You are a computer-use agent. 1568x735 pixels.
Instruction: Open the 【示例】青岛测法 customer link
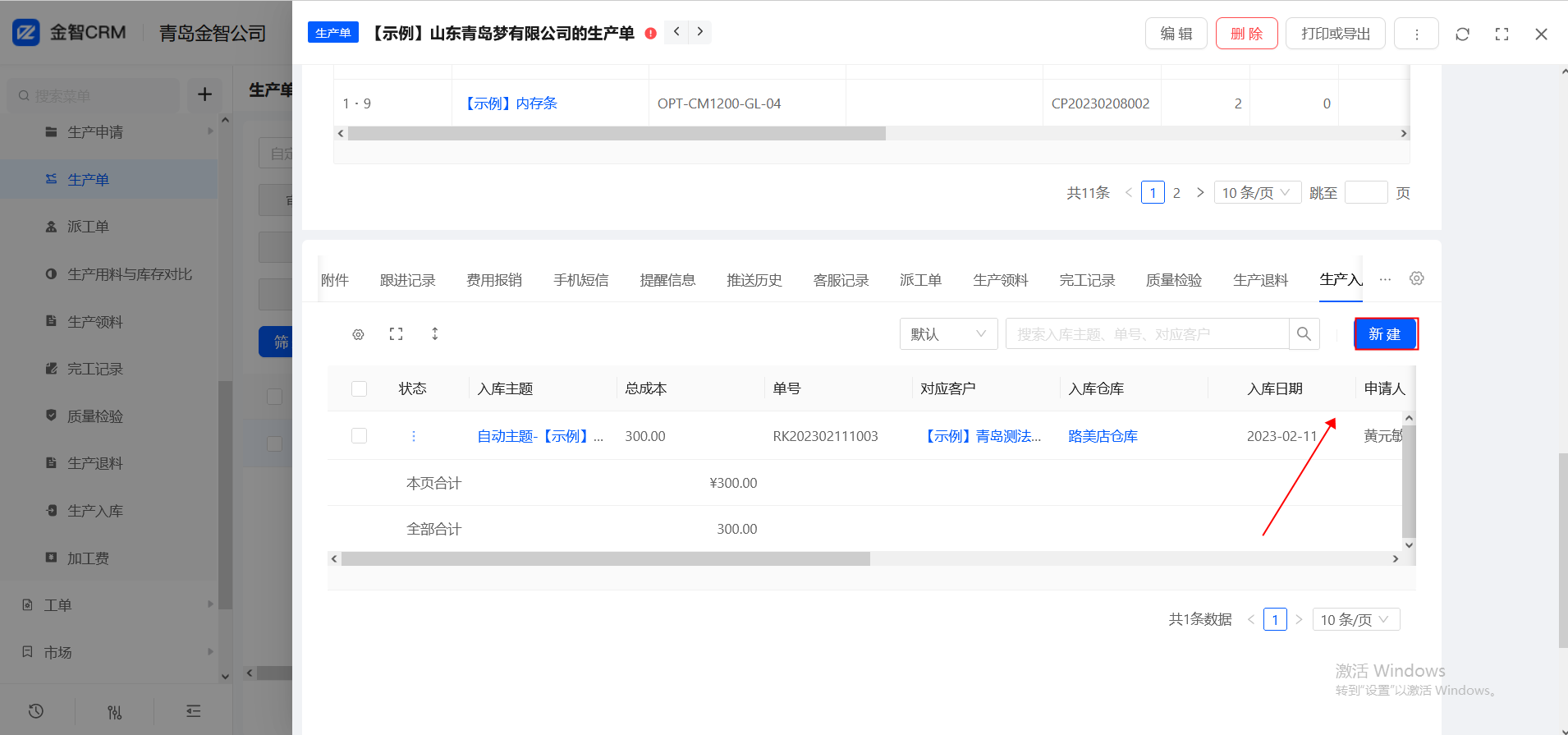coord(980,436)
